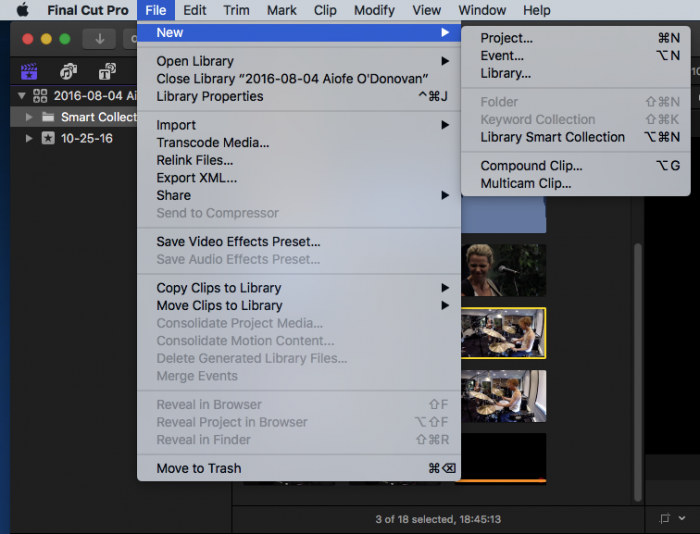Open the Apple menu

coord(22,10)
